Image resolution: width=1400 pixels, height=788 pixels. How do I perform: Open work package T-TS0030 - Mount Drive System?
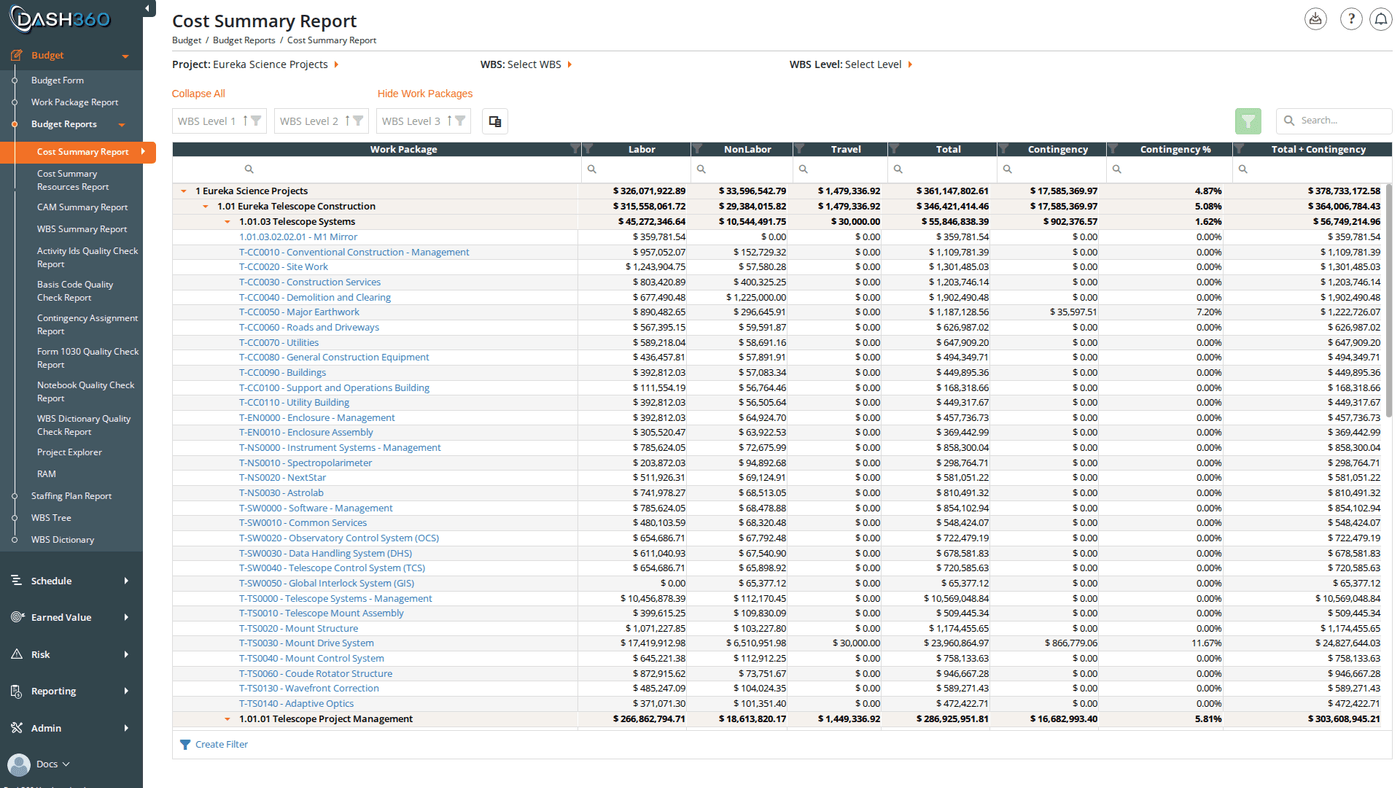[306, 643]
